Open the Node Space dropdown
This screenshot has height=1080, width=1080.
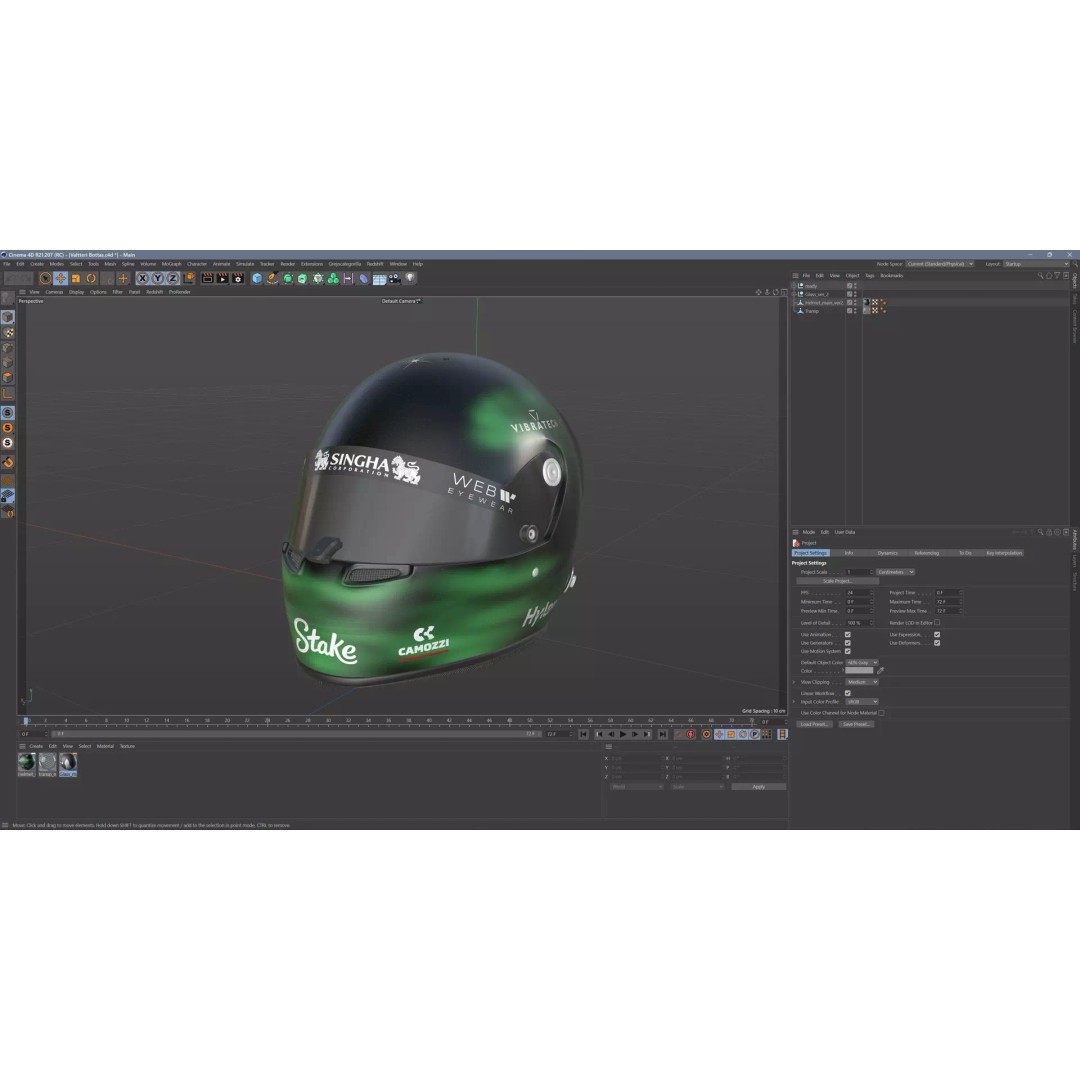939,264
